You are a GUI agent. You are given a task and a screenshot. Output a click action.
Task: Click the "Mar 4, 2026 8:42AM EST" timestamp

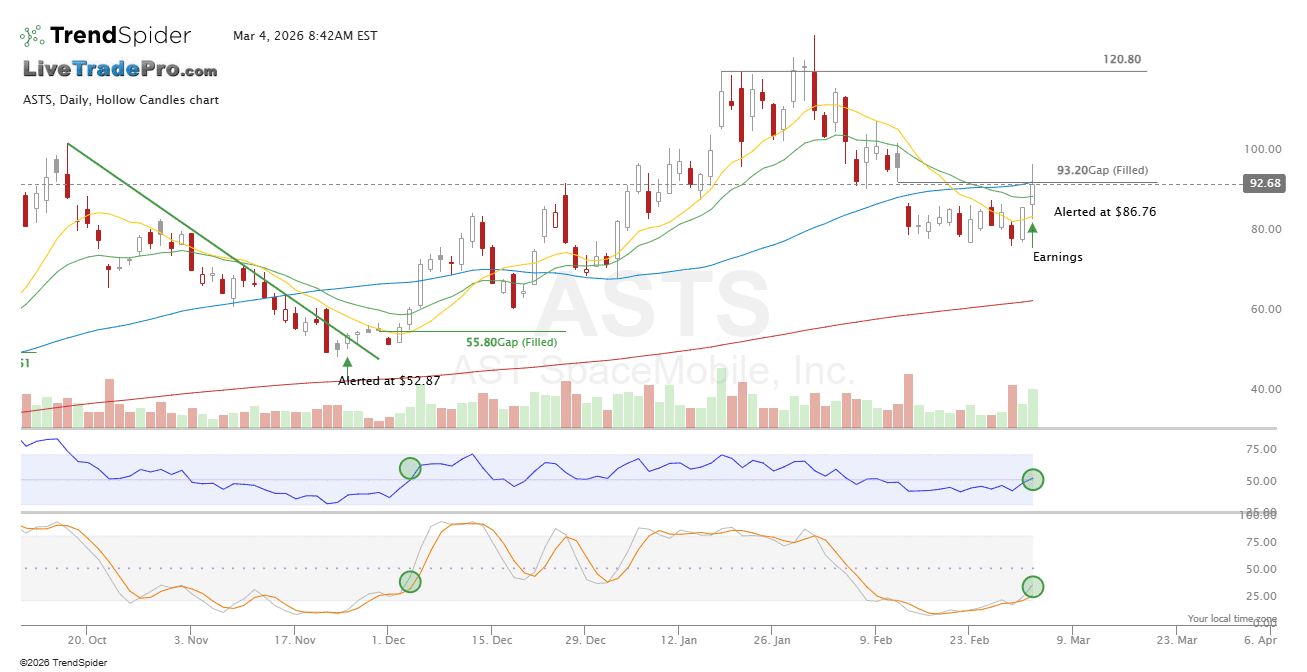click(305, 36)
